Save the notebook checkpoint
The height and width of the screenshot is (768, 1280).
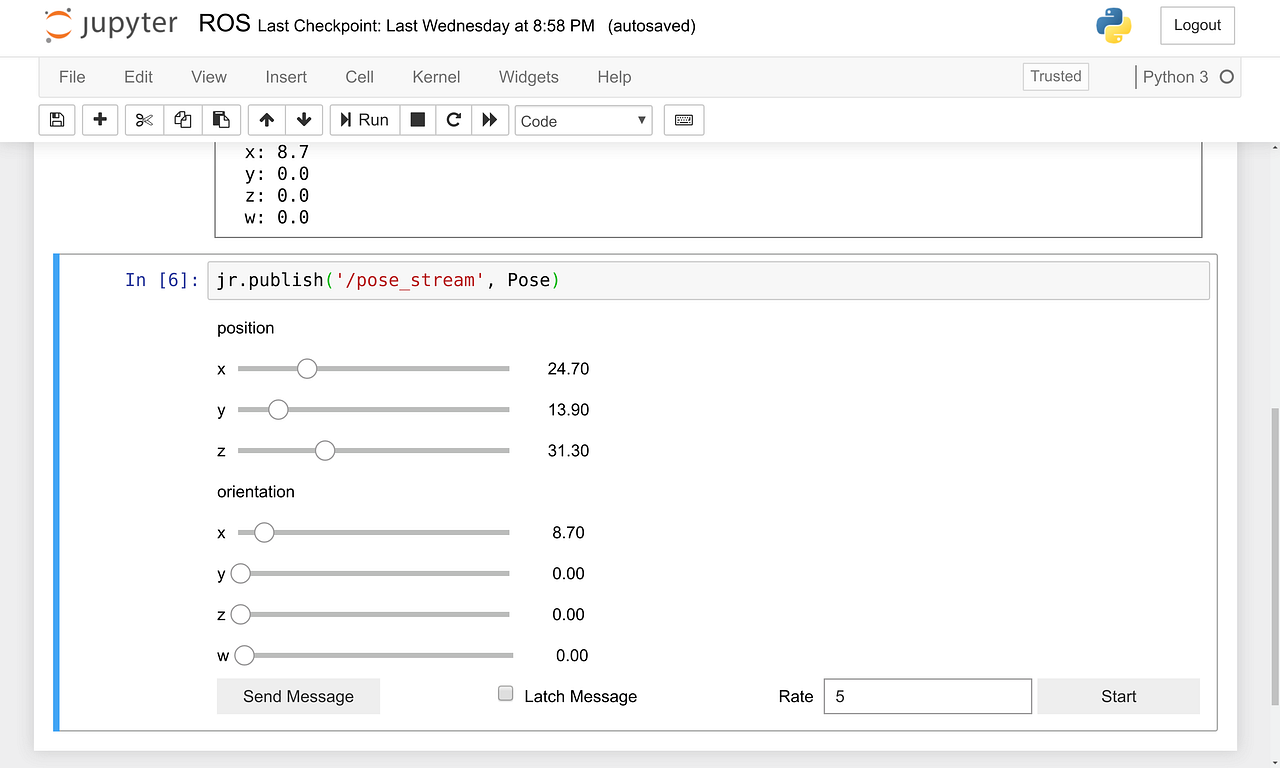(x=56, y=119)
